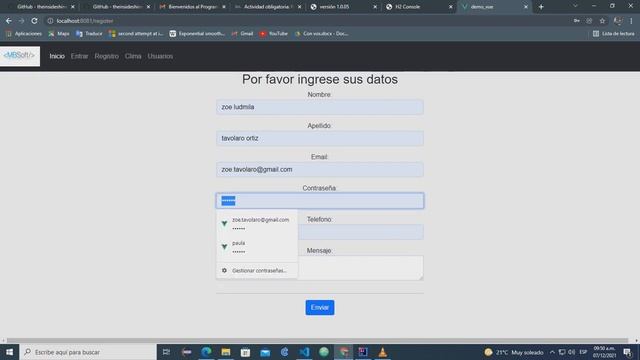Viewport: 640px width, 360px height.
Task: Open the Inicio navigation link
Action: 57,56
